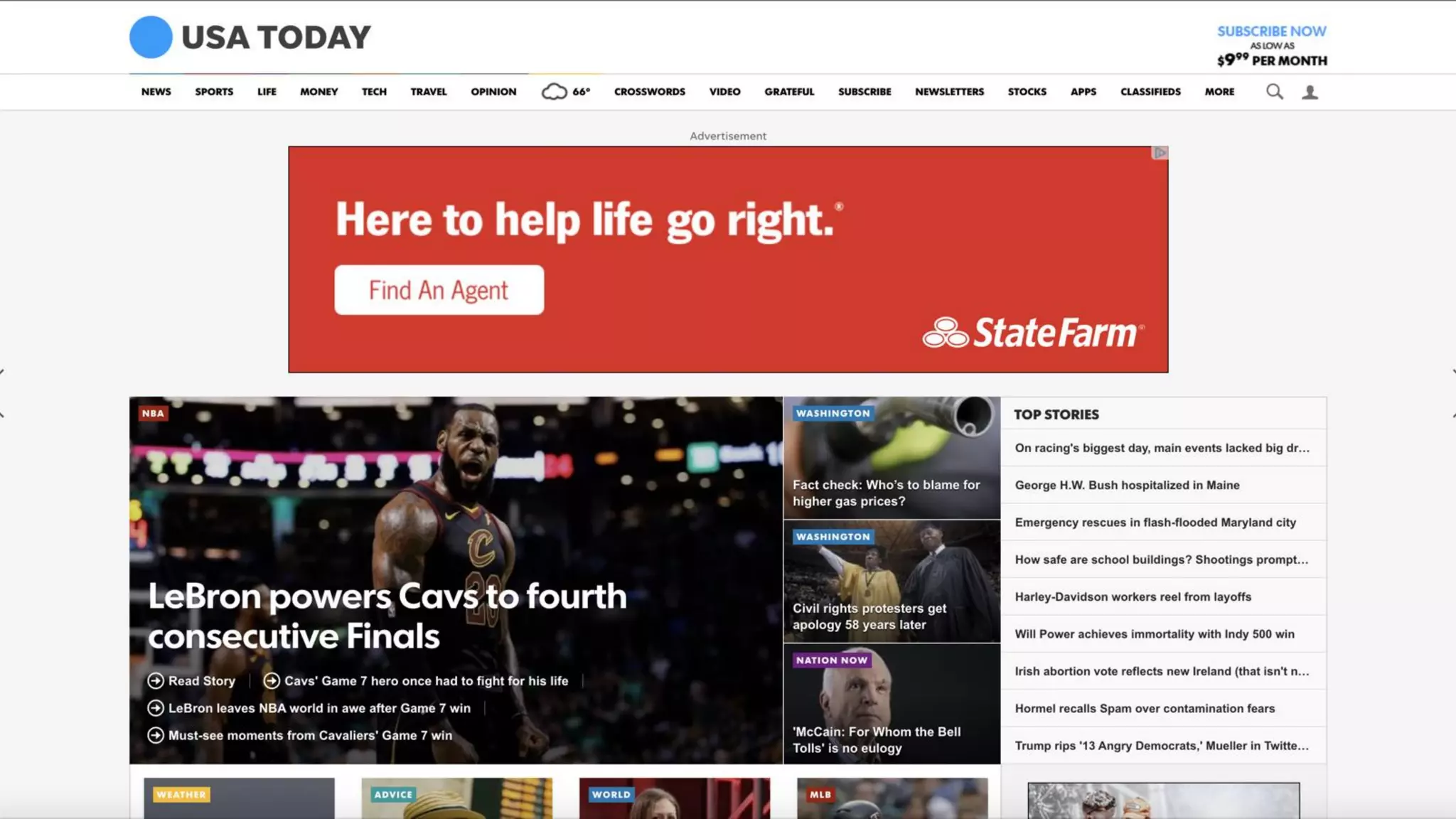Open George H.W. Bush hospitalized in Maine story

[x=1127, y=485]
